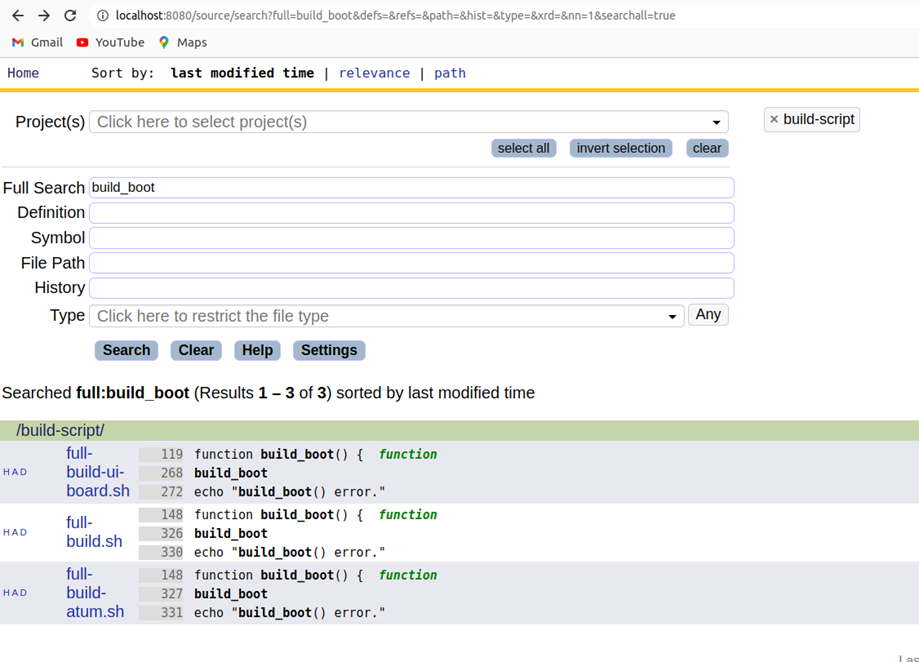Open full-build-ui-board.sh file

tap(97, 472)
